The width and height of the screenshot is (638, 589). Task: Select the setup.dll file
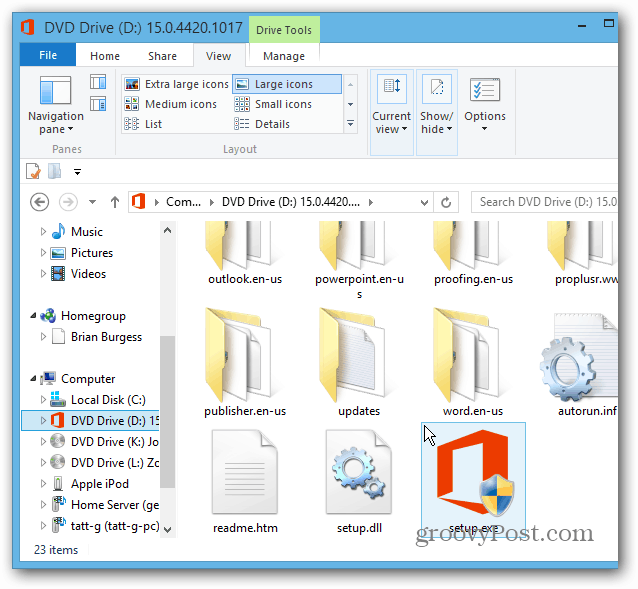point(359,482)
